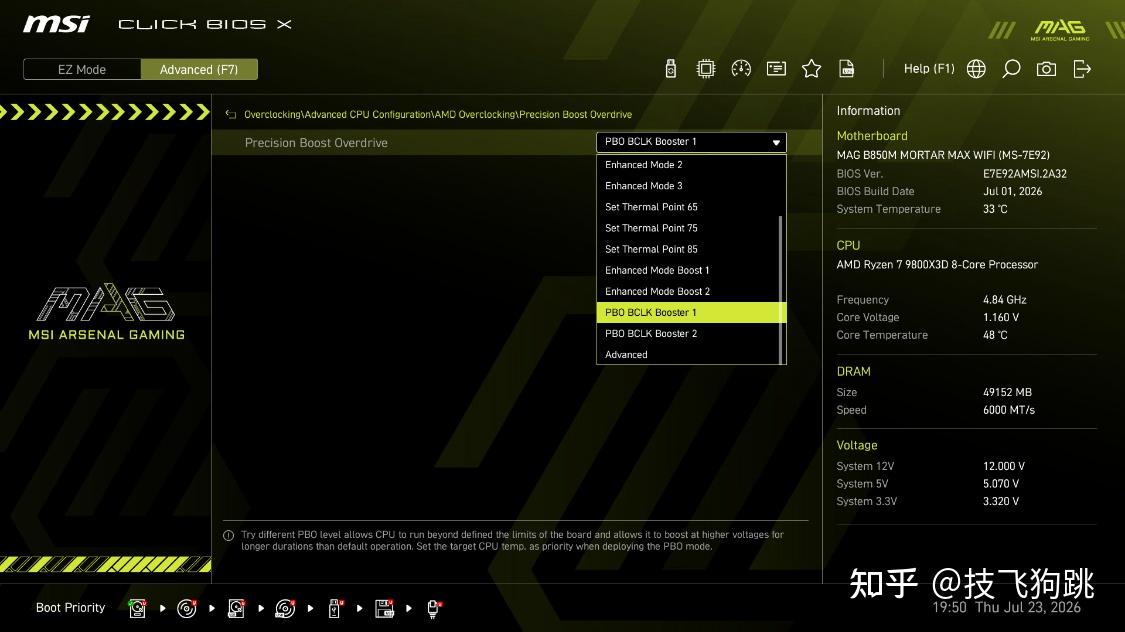Screen dimensions: 1125x632
Task: Click the breadcrumb path Overclocking\Advanced CPU Configuration
Action: coord(337,114)
